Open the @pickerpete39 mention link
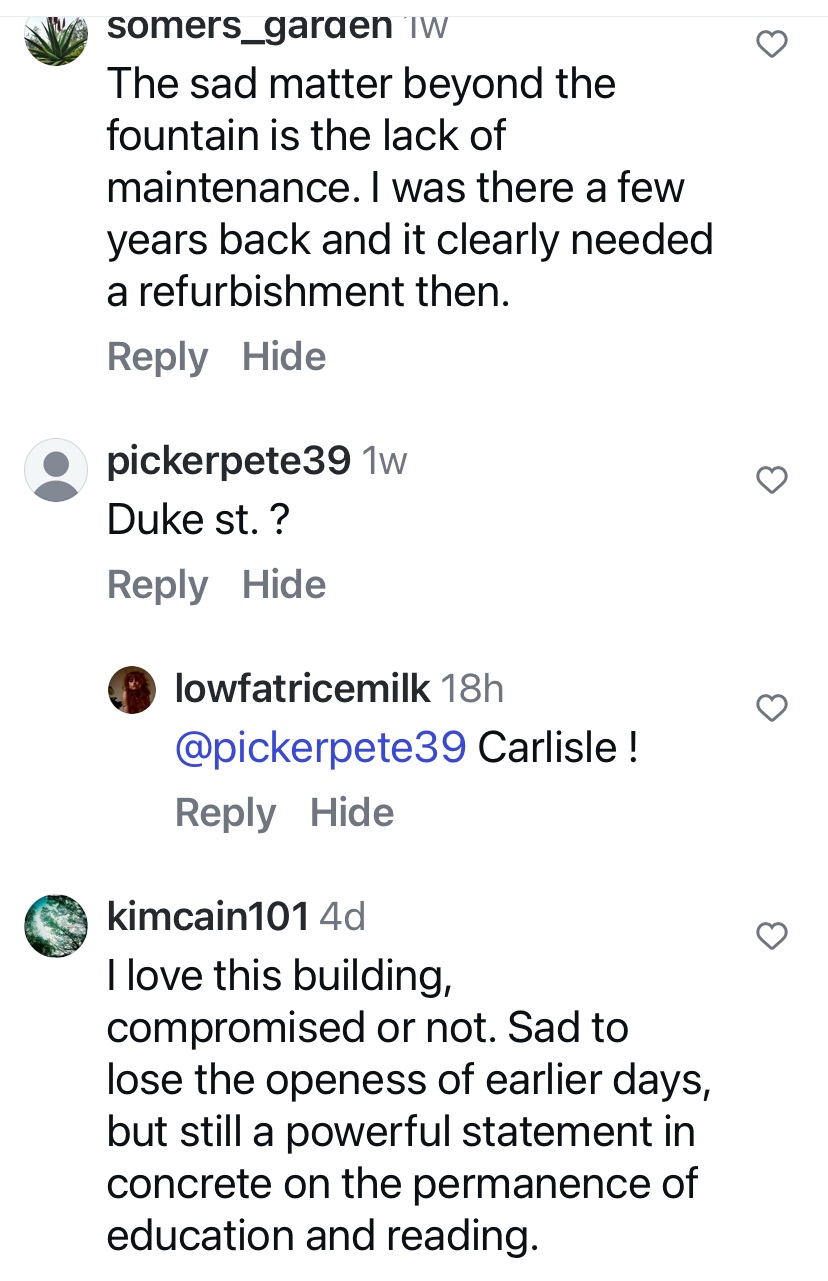Screen dimensions: 828x1281 pyautogui.click(x=320, y=747)
